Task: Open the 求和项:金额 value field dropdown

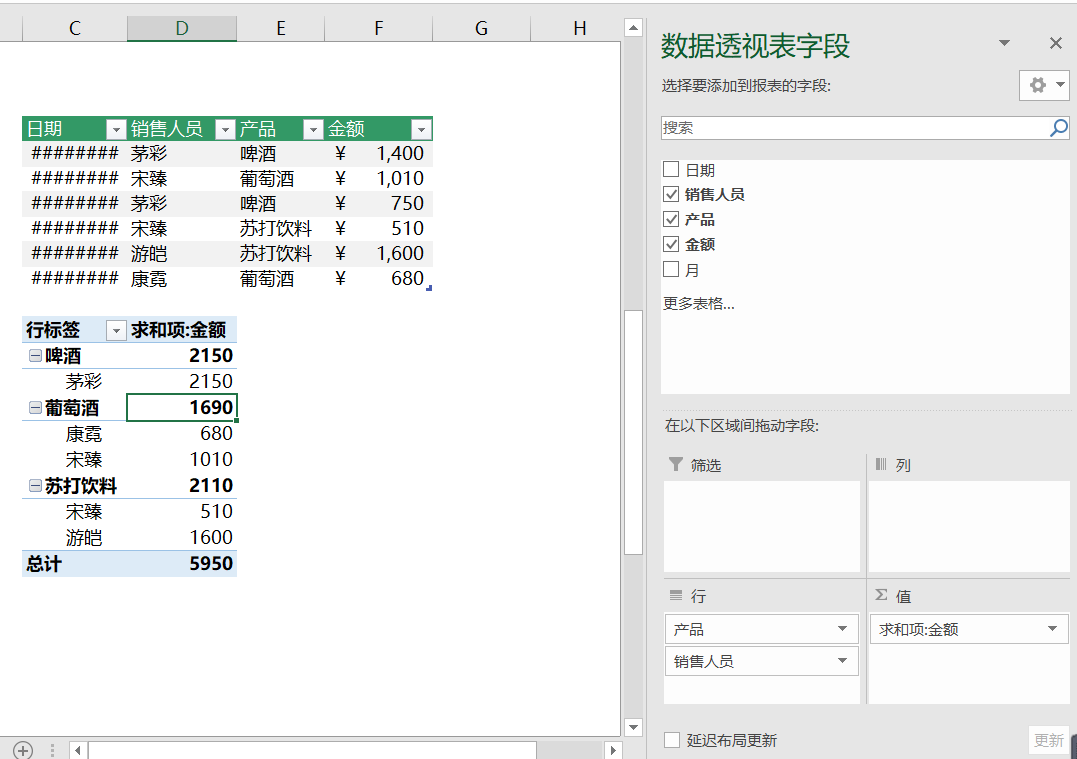Action: (x=1052, y=629)
